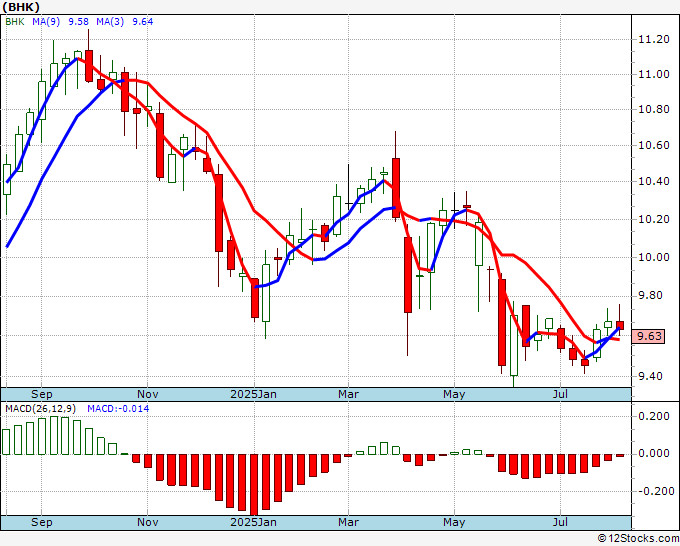Click the MACD:-0.014 value readout
The image size is (680, 546).
point(118,409)
